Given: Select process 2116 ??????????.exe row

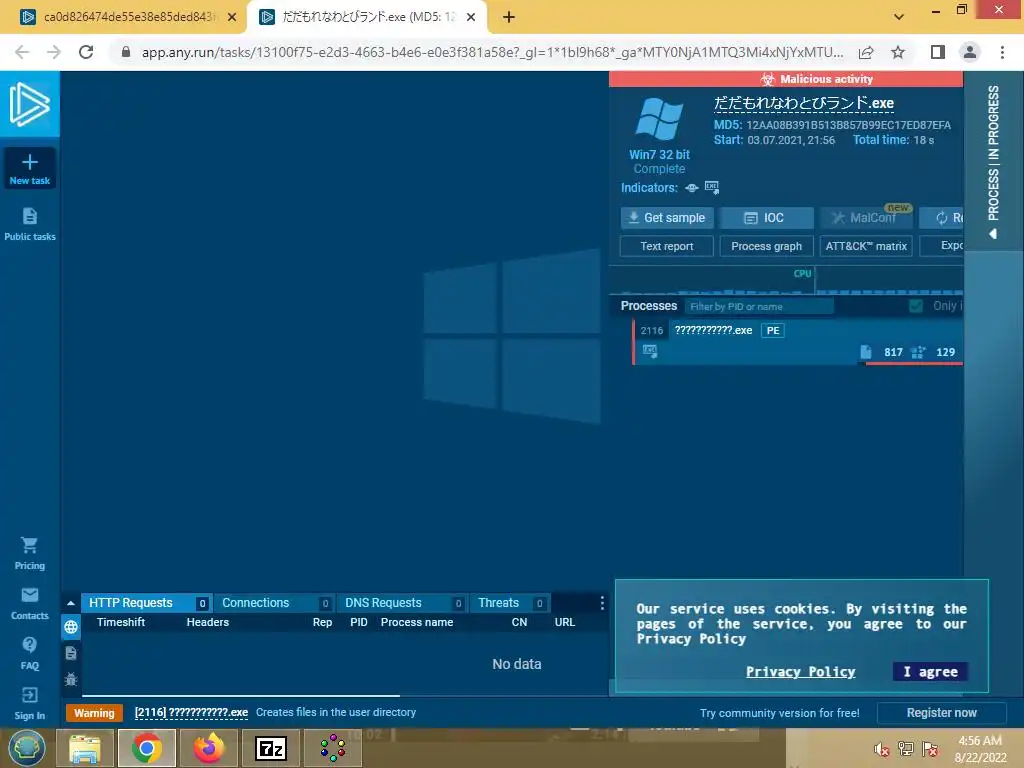Looking at the screenshot, I should coord(797,342).
